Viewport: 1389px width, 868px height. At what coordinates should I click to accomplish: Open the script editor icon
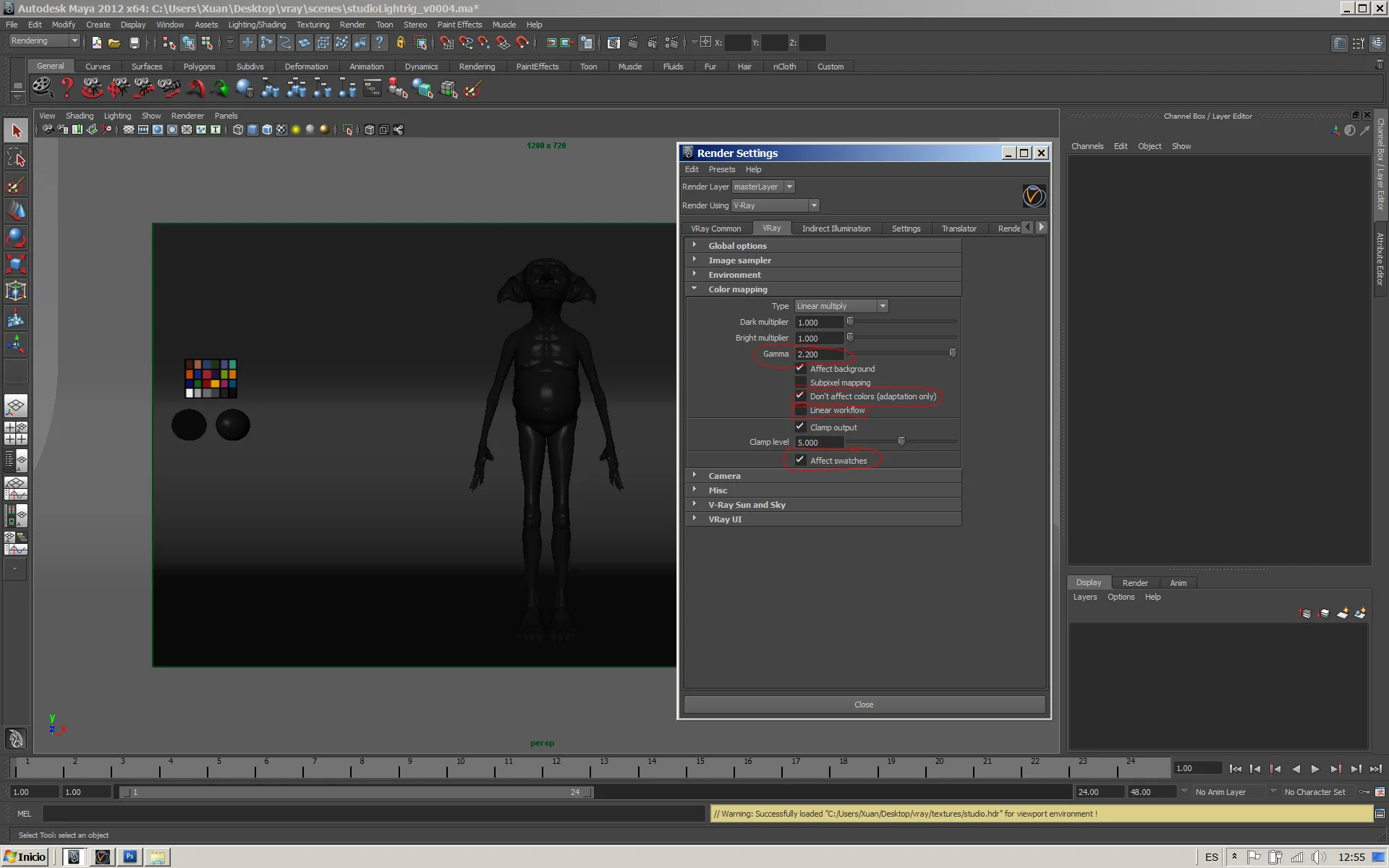[1380, 814]
